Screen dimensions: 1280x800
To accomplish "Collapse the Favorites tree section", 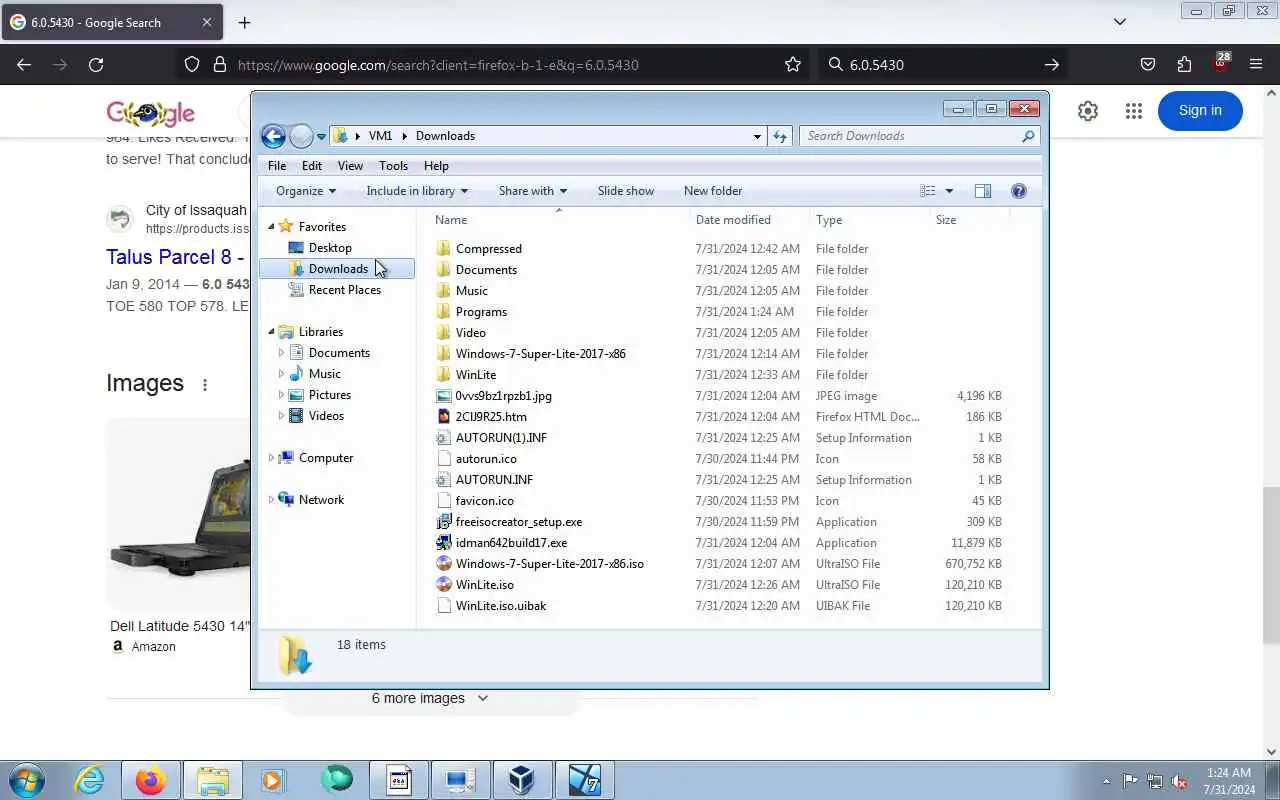I will coord(271,227).
